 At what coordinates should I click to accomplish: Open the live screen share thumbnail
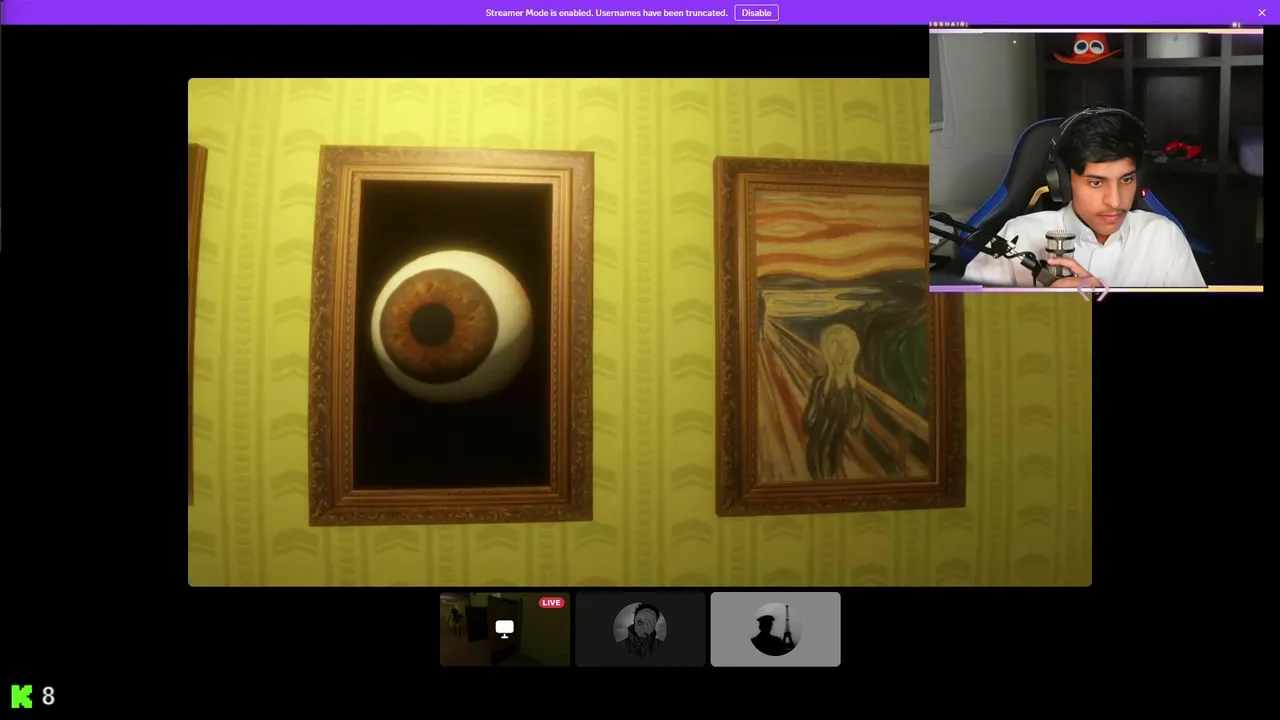[505, 629]
